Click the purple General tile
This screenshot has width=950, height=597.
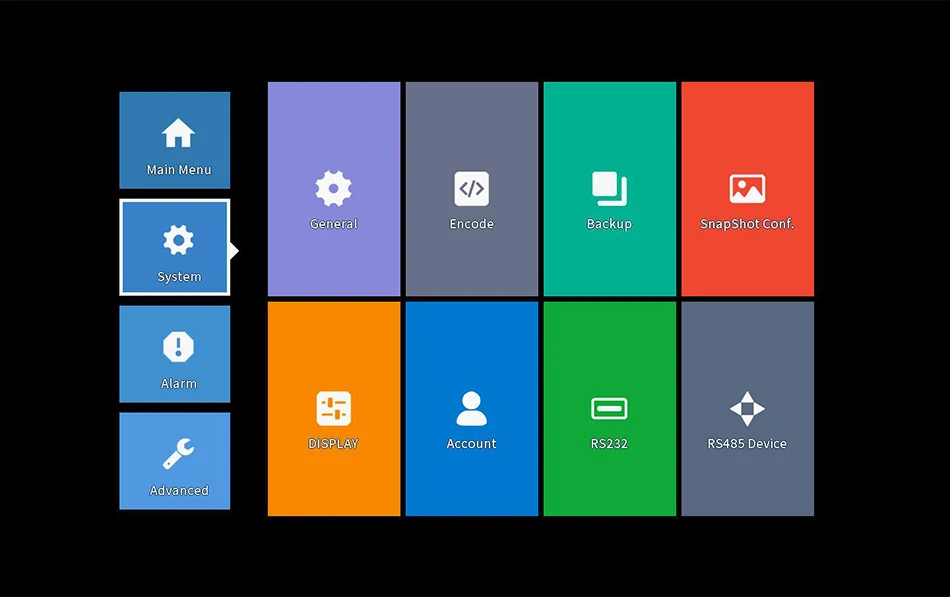tap(334, 189)
